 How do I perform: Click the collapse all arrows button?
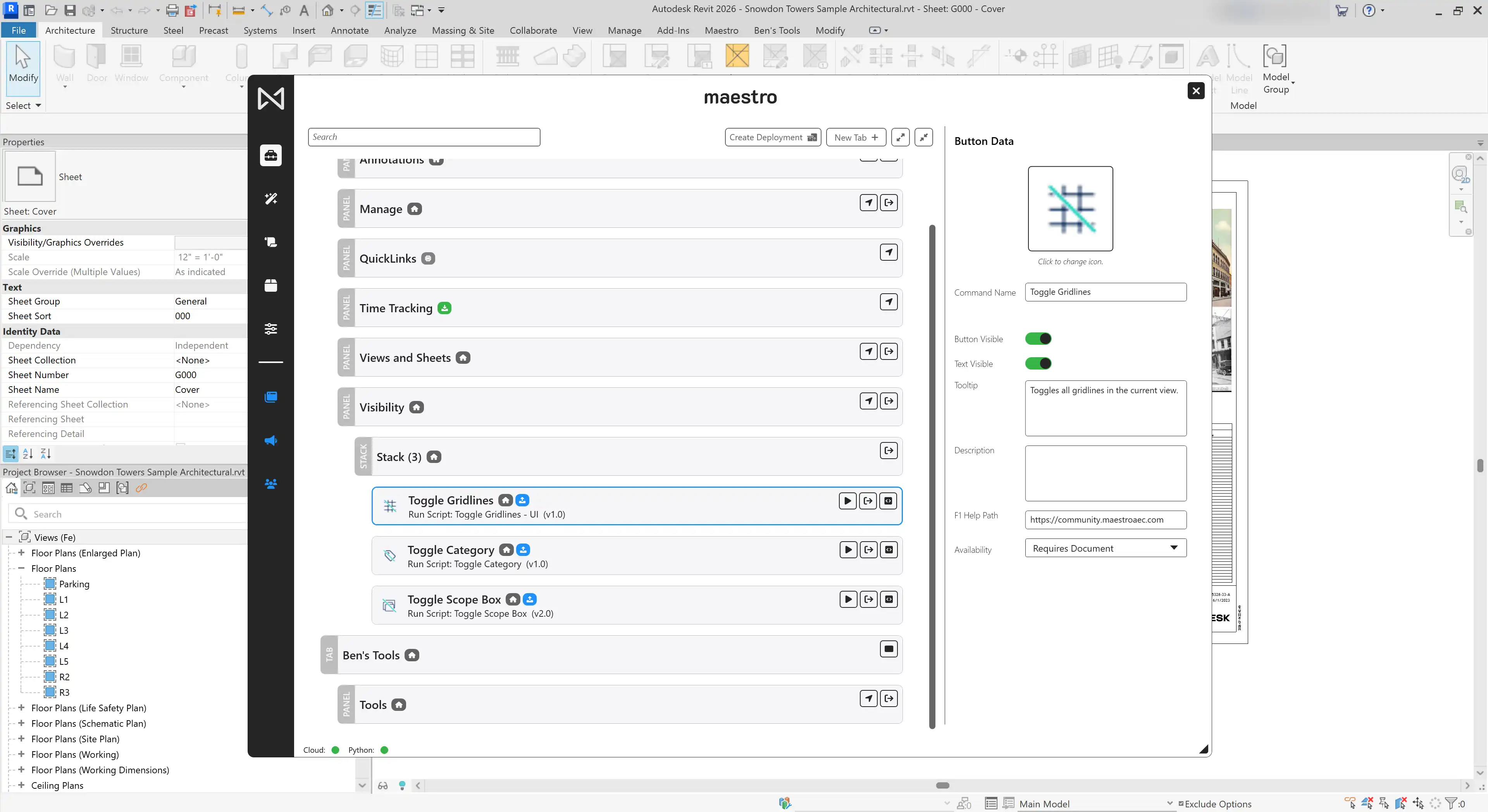[x=924, y=138]
